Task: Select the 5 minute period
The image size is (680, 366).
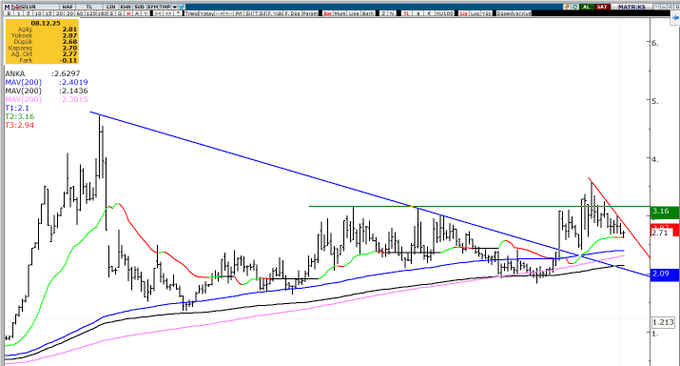Action: click(28, 13)
